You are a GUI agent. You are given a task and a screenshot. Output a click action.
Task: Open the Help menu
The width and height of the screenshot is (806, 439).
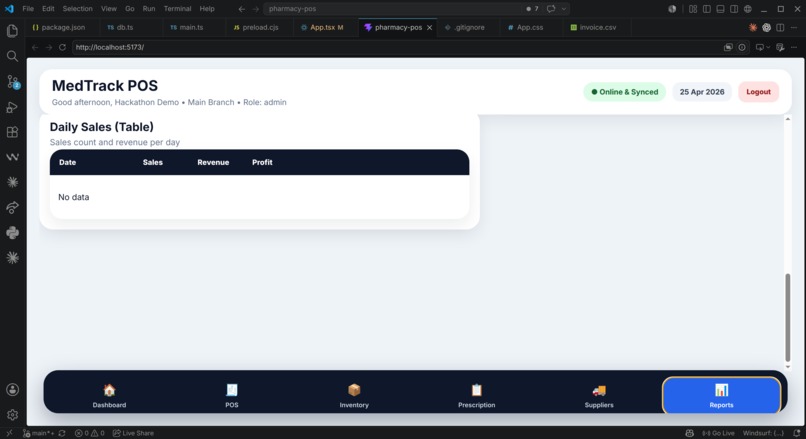click(207, 9)
